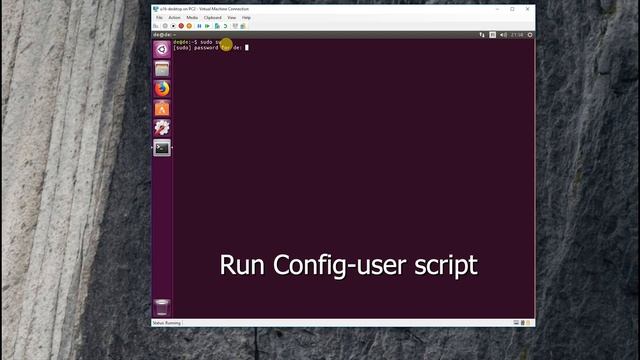Click the clock in the Ubuntu panel
The image size is (640, 360).
517,35
